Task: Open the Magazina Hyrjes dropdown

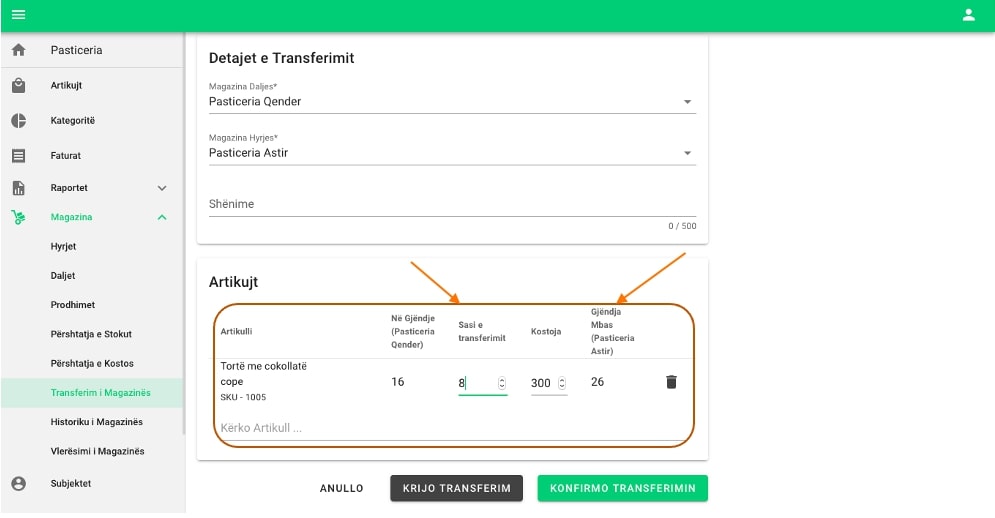Action: click(687, 153)
